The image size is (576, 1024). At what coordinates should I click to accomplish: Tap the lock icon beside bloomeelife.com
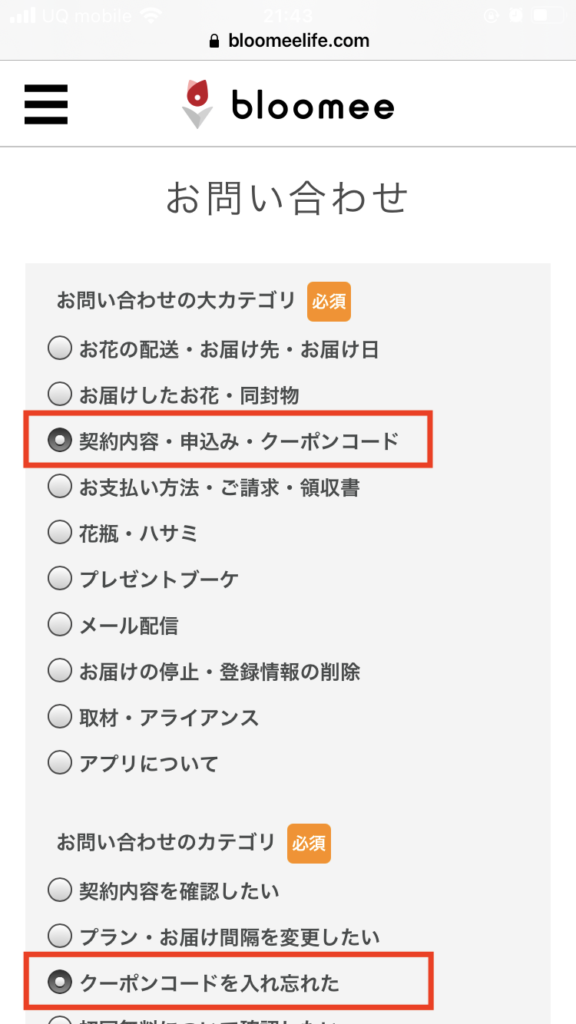[x=214, y=42]
